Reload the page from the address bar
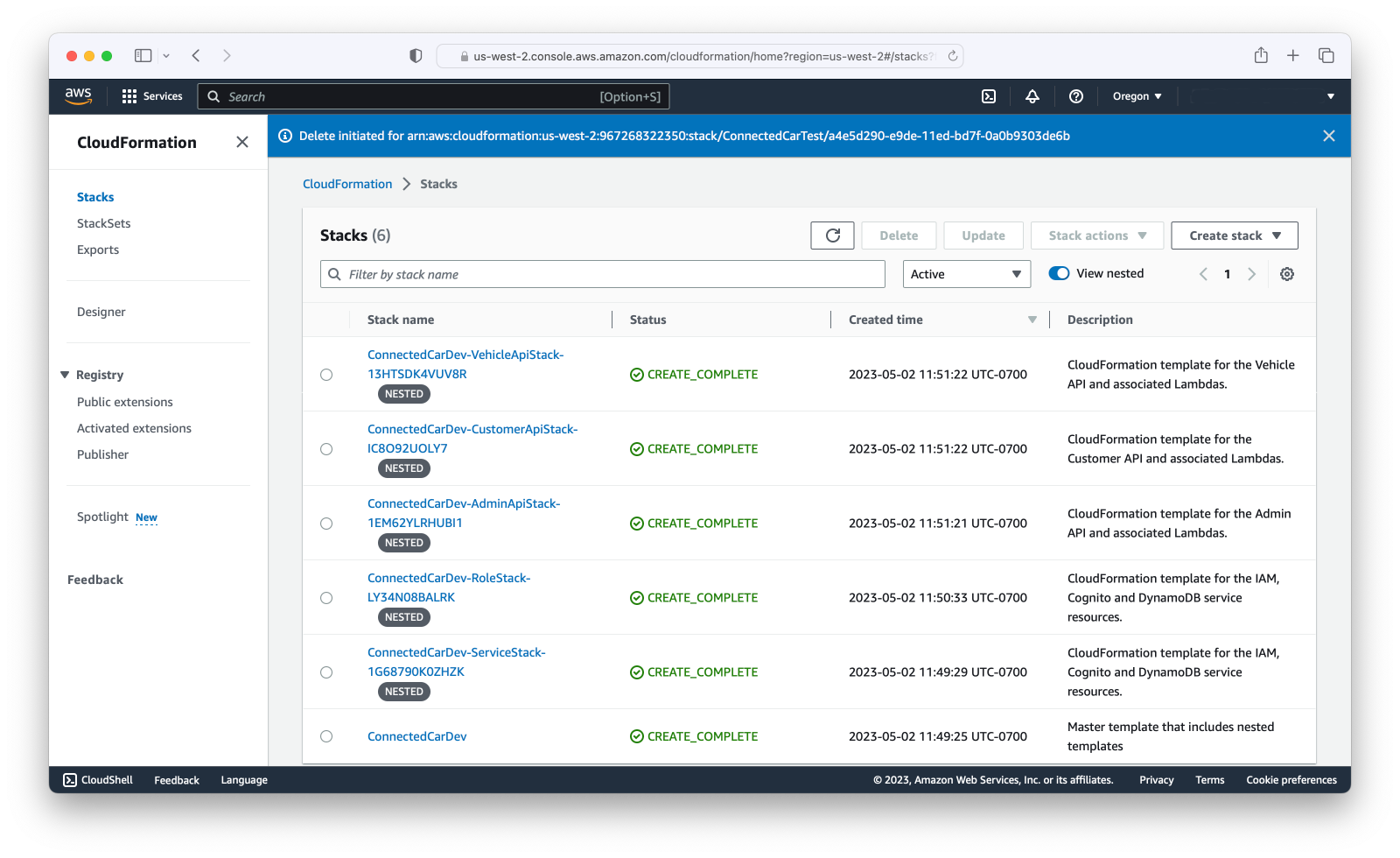Screen dimensions: 1400x858 pyautogui.click(x=953, y=56)
